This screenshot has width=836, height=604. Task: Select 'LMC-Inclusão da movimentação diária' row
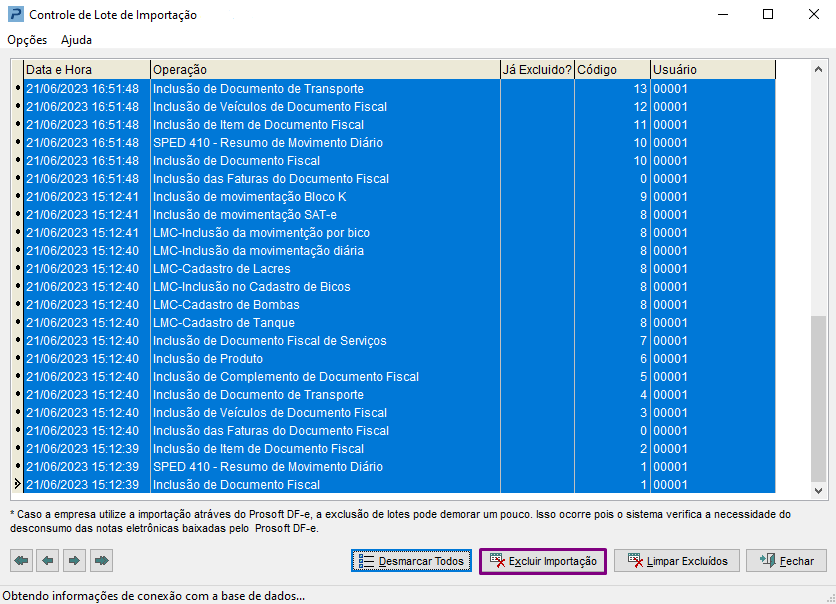point(399,251)
